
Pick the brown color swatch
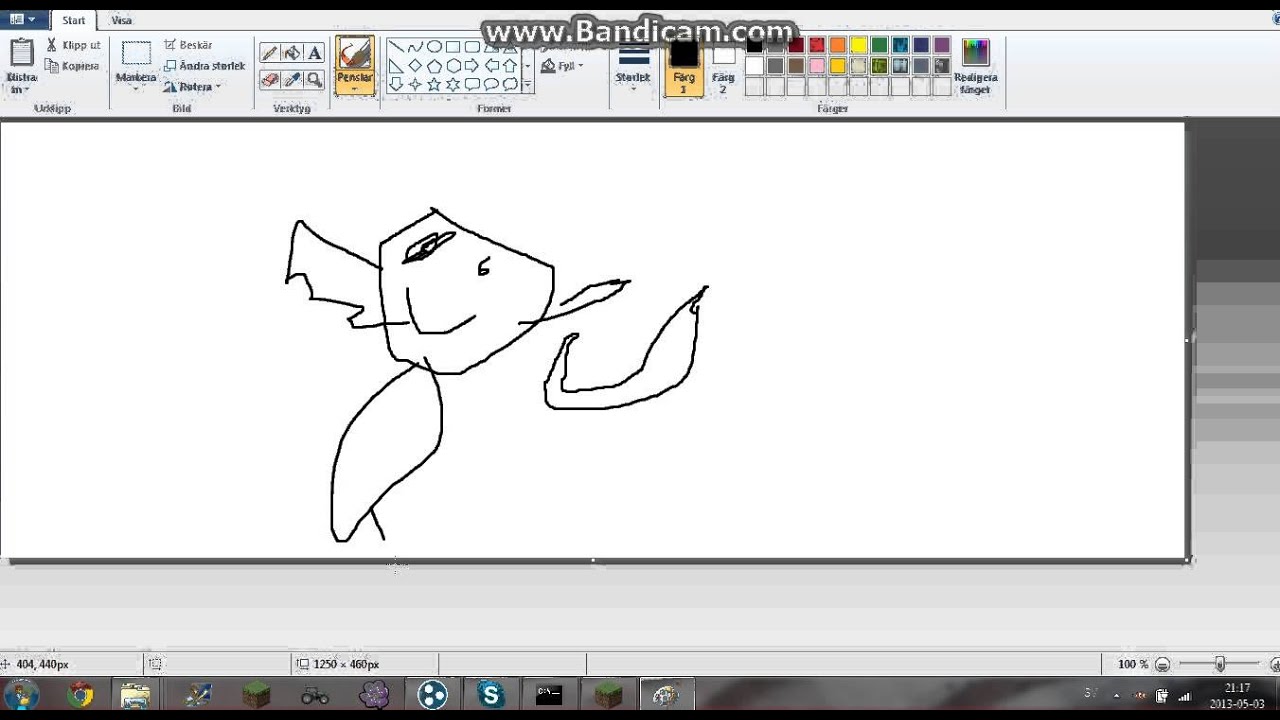pyautogui.click(x=796, y=66)
